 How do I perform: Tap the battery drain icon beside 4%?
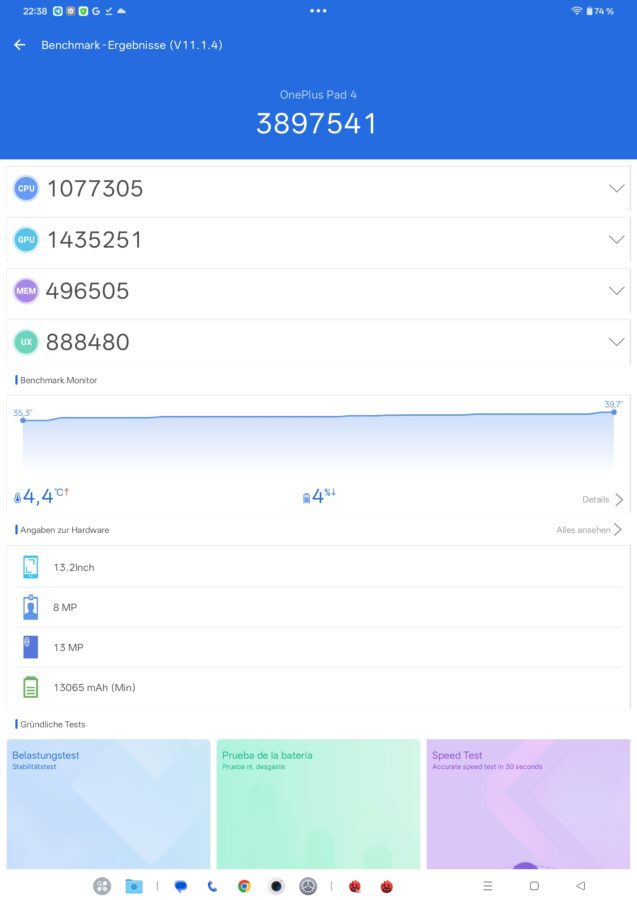306,498
